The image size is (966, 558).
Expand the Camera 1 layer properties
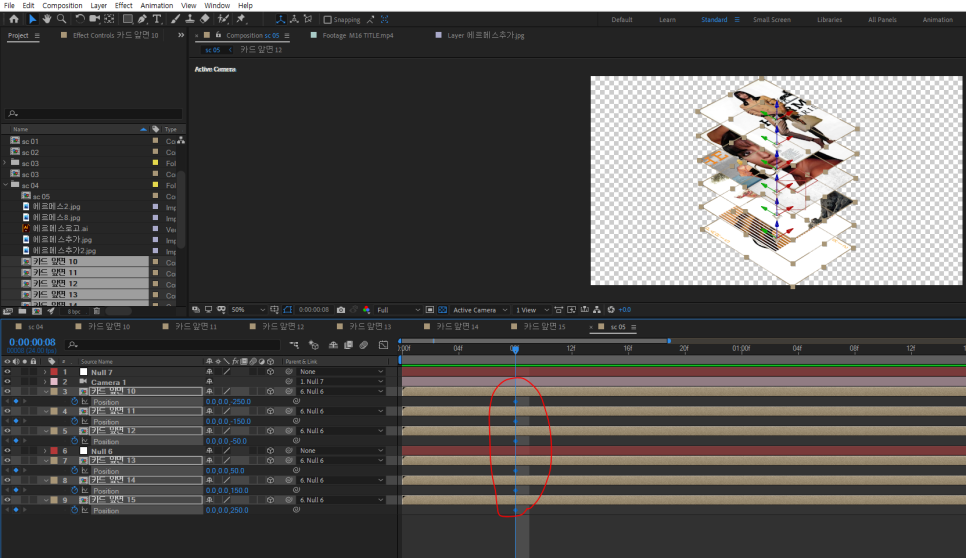(45, 382)
